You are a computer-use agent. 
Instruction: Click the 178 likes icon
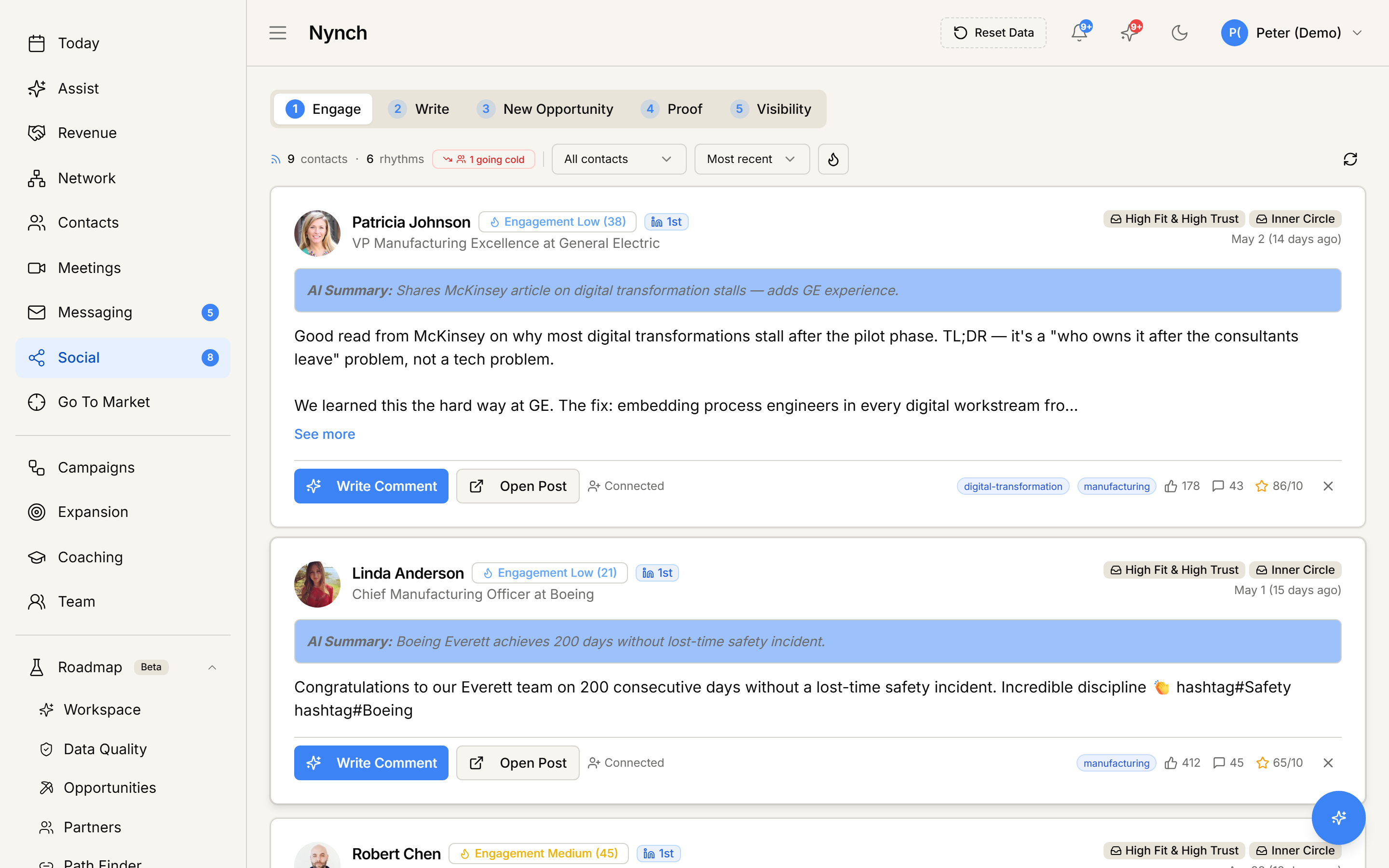[x=1171, y=486]
